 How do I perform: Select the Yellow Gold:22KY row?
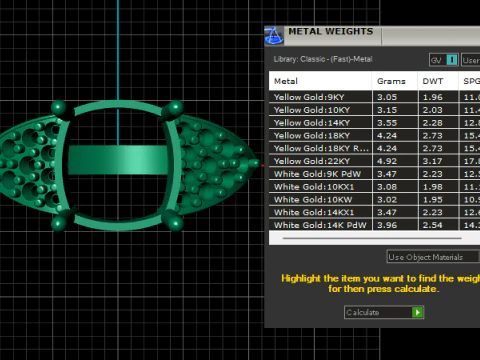[374, 161]
